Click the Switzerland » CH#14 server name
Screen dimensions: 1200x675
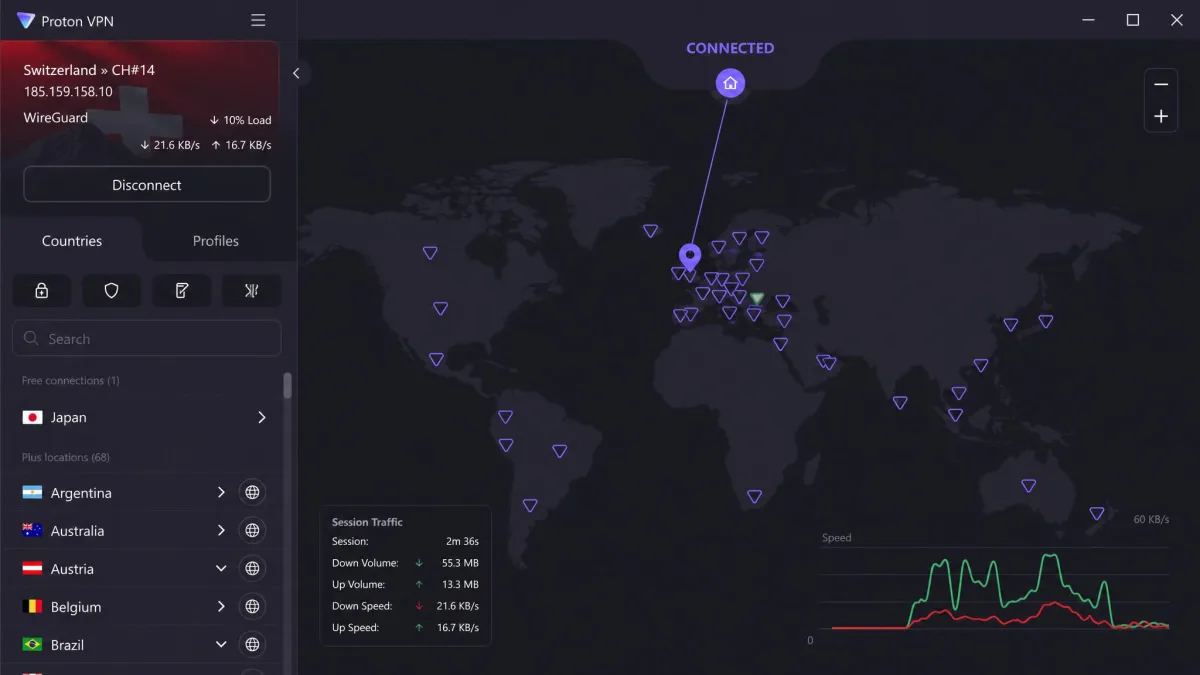click(x=89, y=70)
